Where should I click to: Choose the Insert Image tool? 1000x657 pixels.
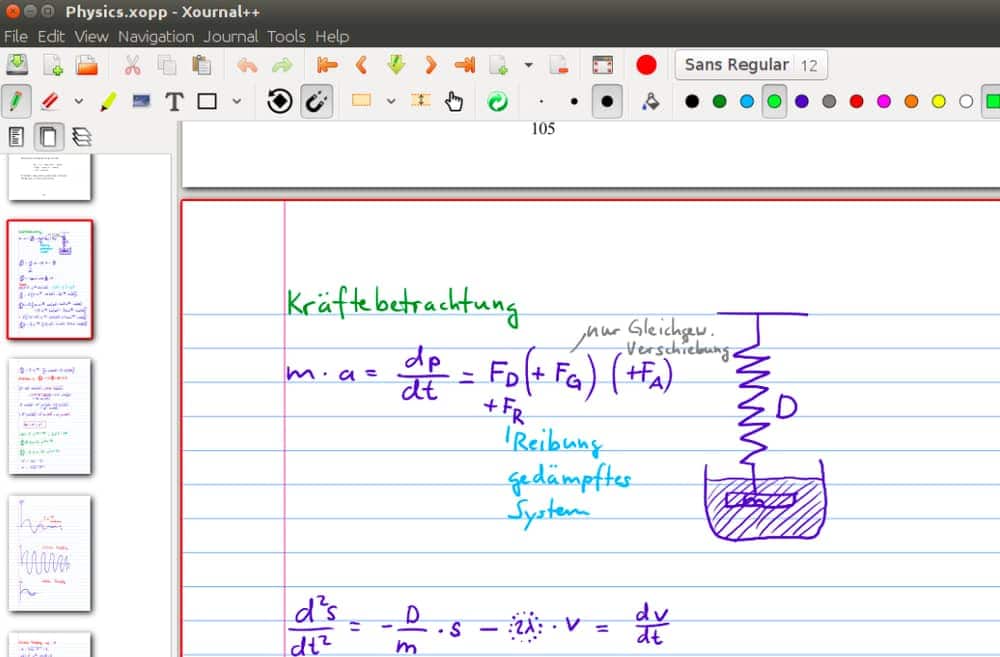141,101
